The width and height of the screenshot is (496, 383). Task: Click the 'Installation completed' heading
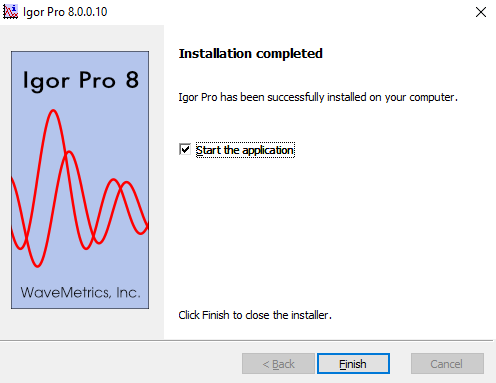pyautogui.click(x=251, y=54)
